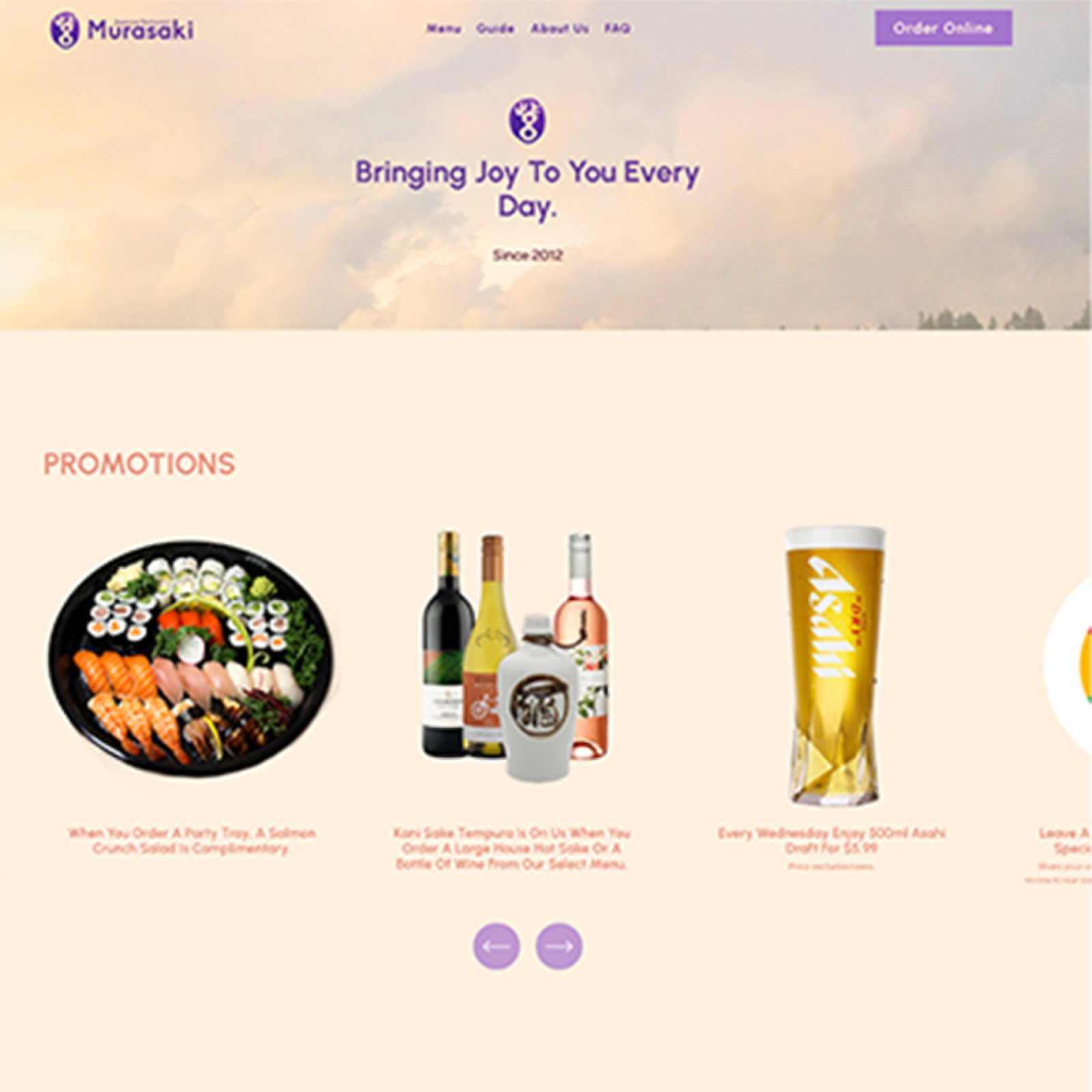The width and height of the screenshot is (1092, 1092).
Task: Click the 'Since 2012' text
Action: (x=528, y=255)
